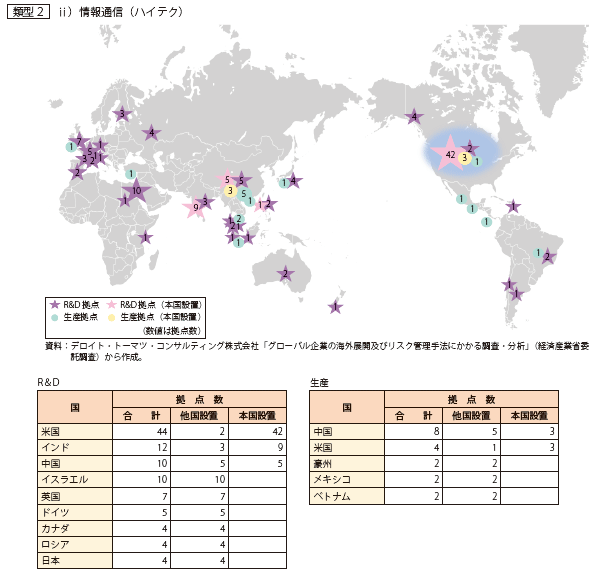Click the yellow circle labeled 3 in the US

pos(465,157)
